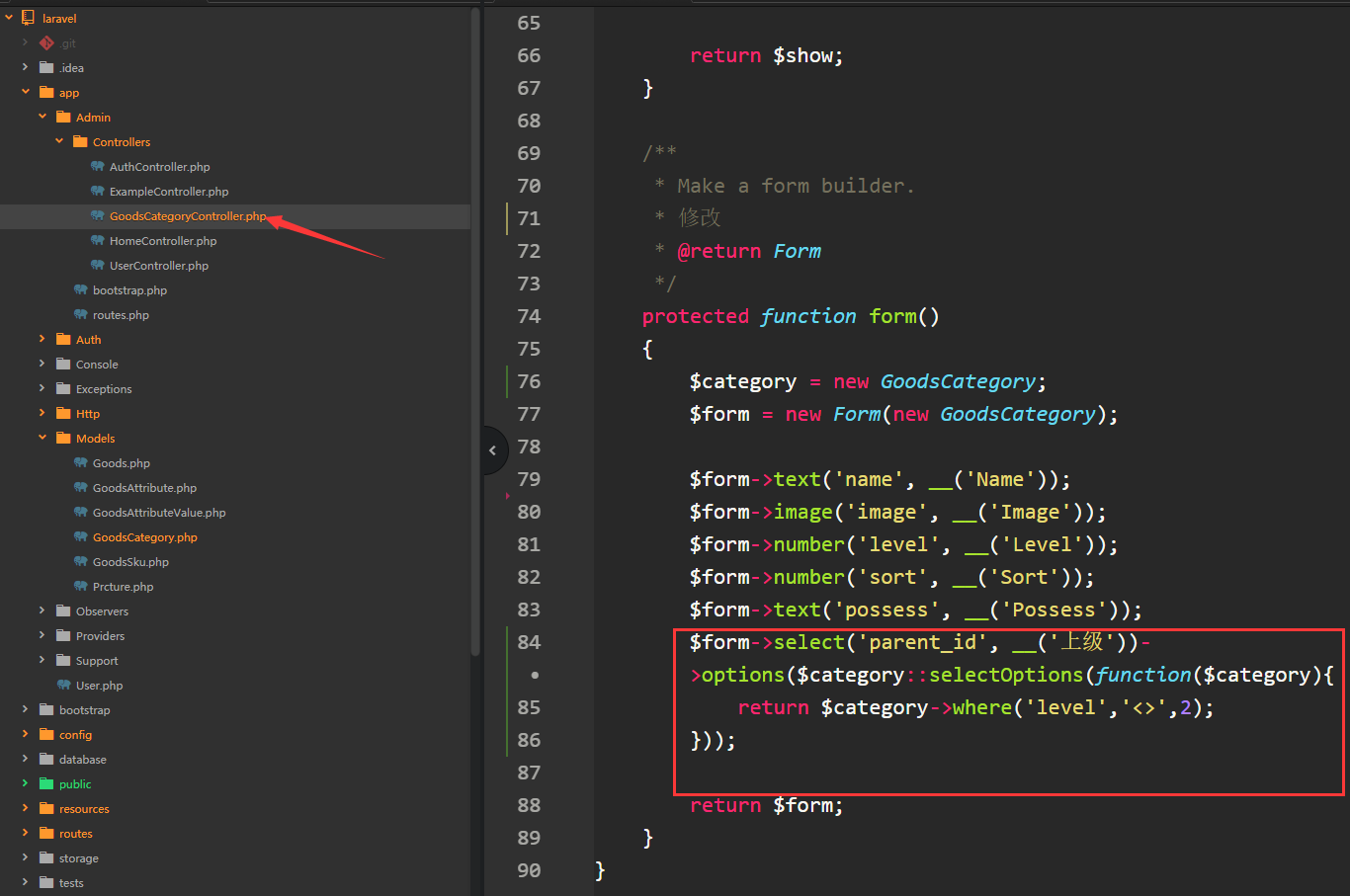Expand the Observers folder chevron

[42, 611]
